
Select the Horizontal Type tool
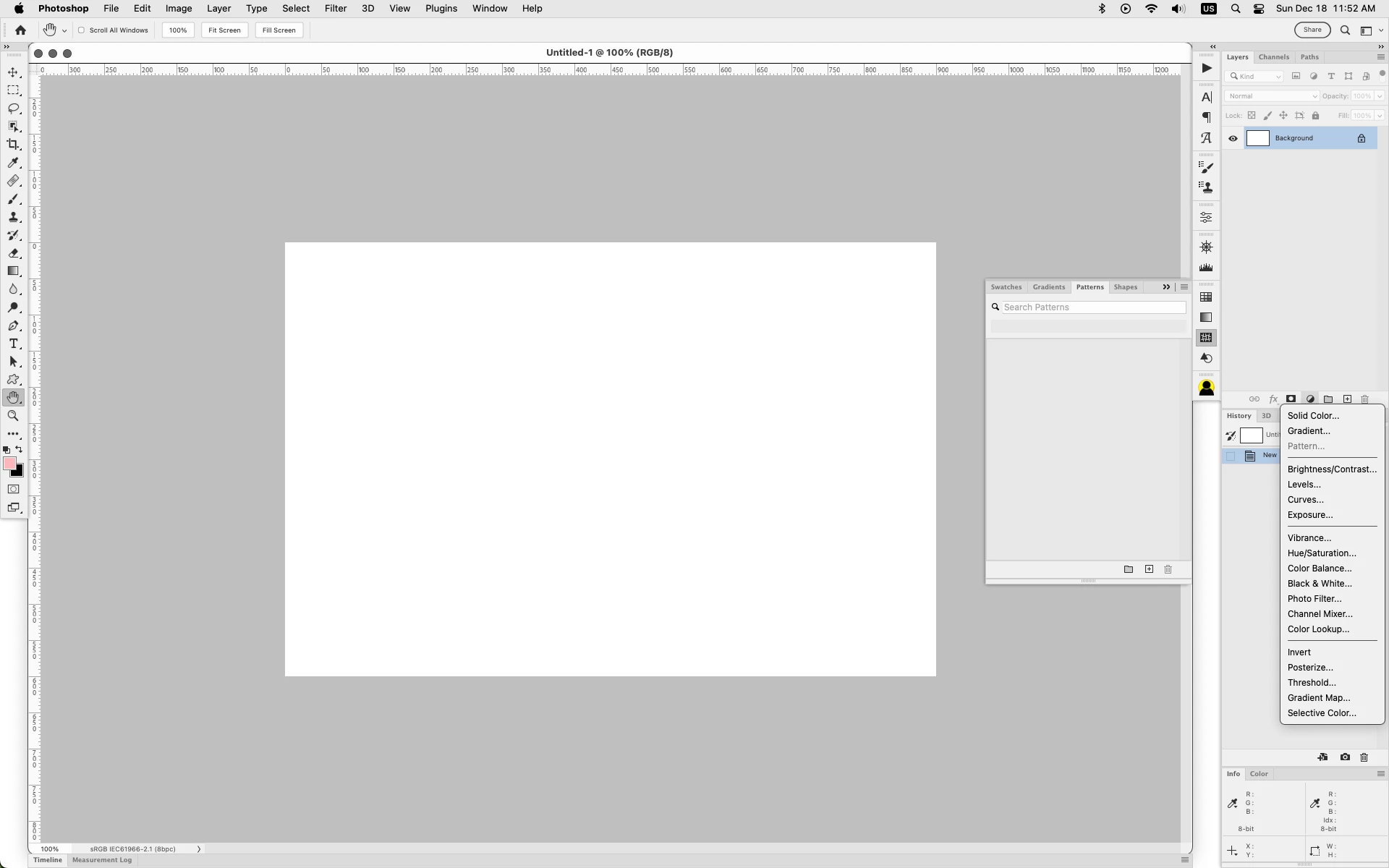(x=13, y=344)
